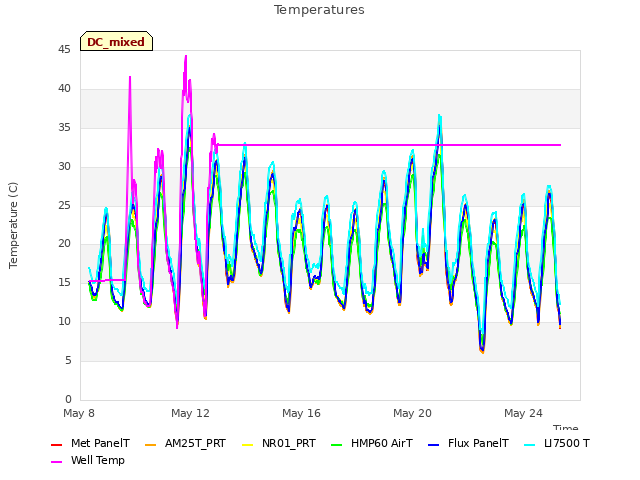The width and height of the screenshot is (640, 480).
Task: Click the Temperatures chart title
Action: pyautogui.click(x=319, y=10)
